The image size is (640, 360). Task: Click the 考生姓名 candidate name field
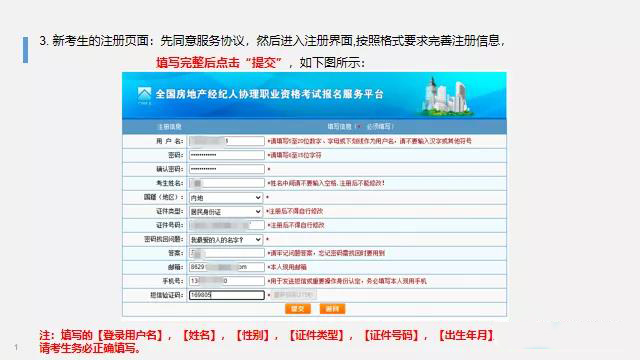pos(227,183)
